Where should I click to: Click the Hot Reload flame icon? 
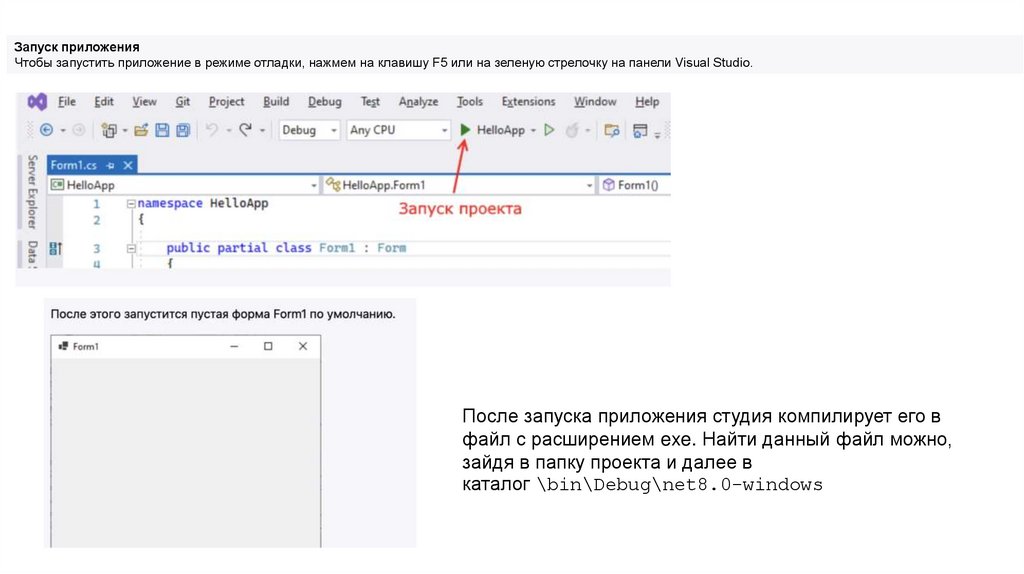tap(572, 130)
